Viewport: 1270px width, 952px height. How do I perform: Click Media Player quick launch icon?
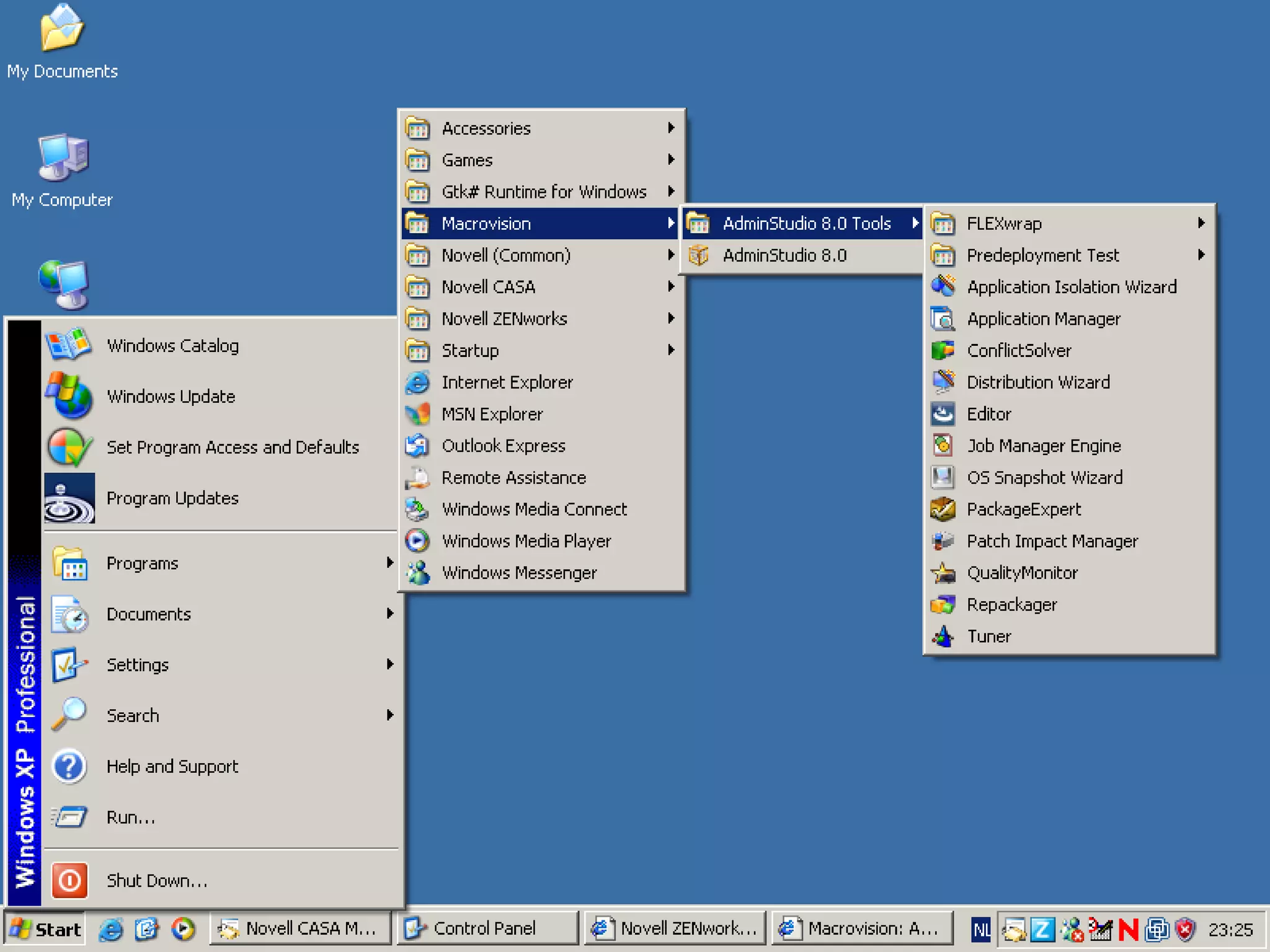click(183, 928)
